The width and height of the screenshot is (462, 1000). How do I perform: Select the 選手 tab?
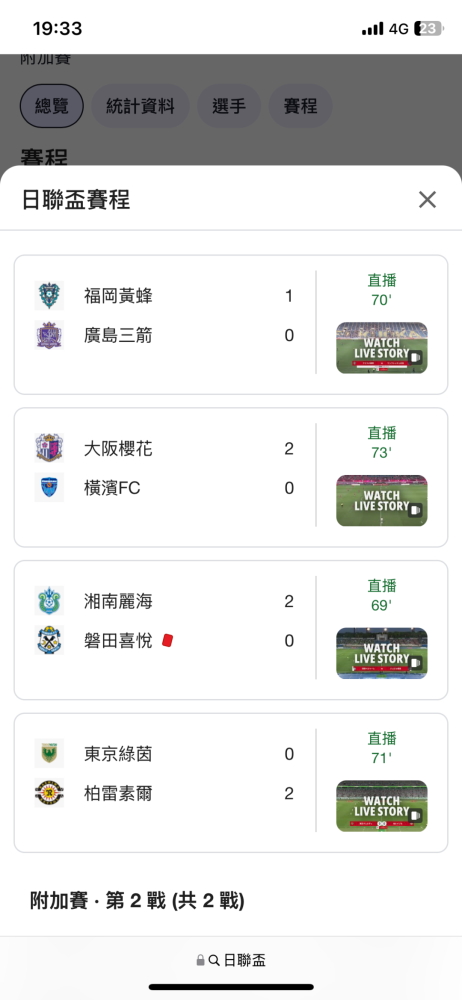229,106
